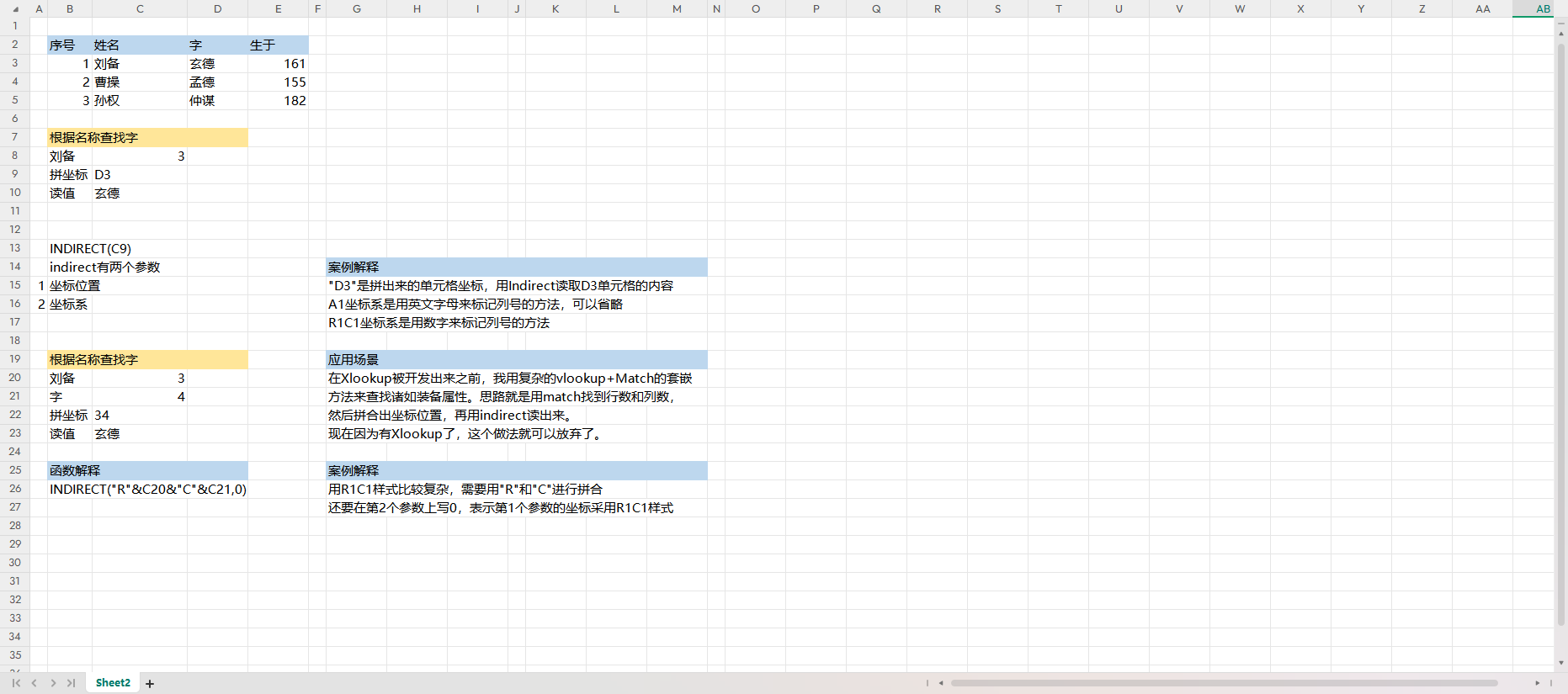Select column header D
1568x694 pixels.
coord(217,9)
